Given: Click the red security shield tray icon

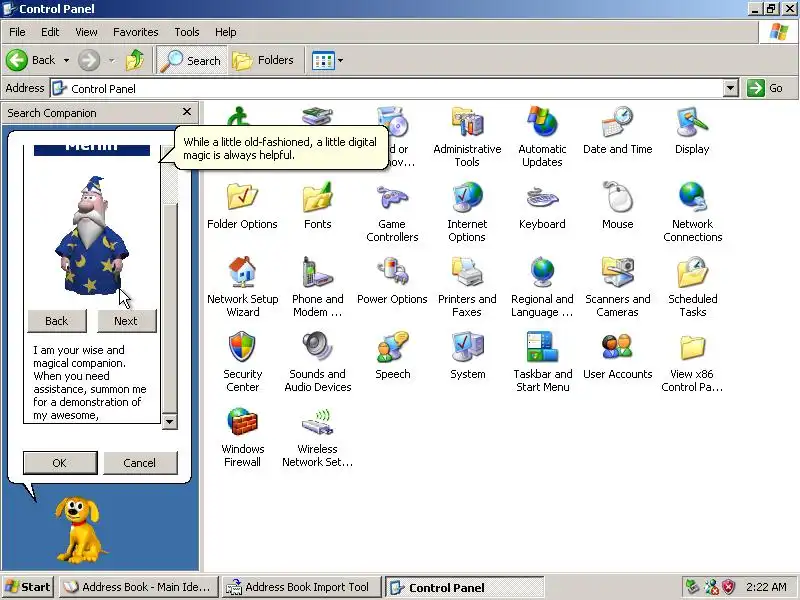Looking at the screenshot, I should click(728, 587).
